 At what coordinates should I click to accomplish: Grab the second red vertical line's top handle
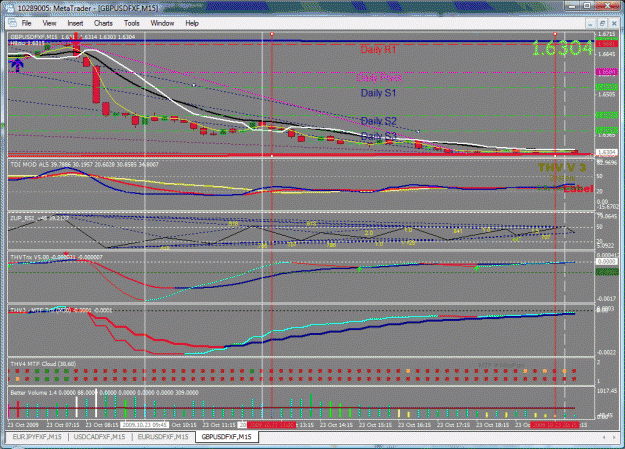(x=555, y=34)
